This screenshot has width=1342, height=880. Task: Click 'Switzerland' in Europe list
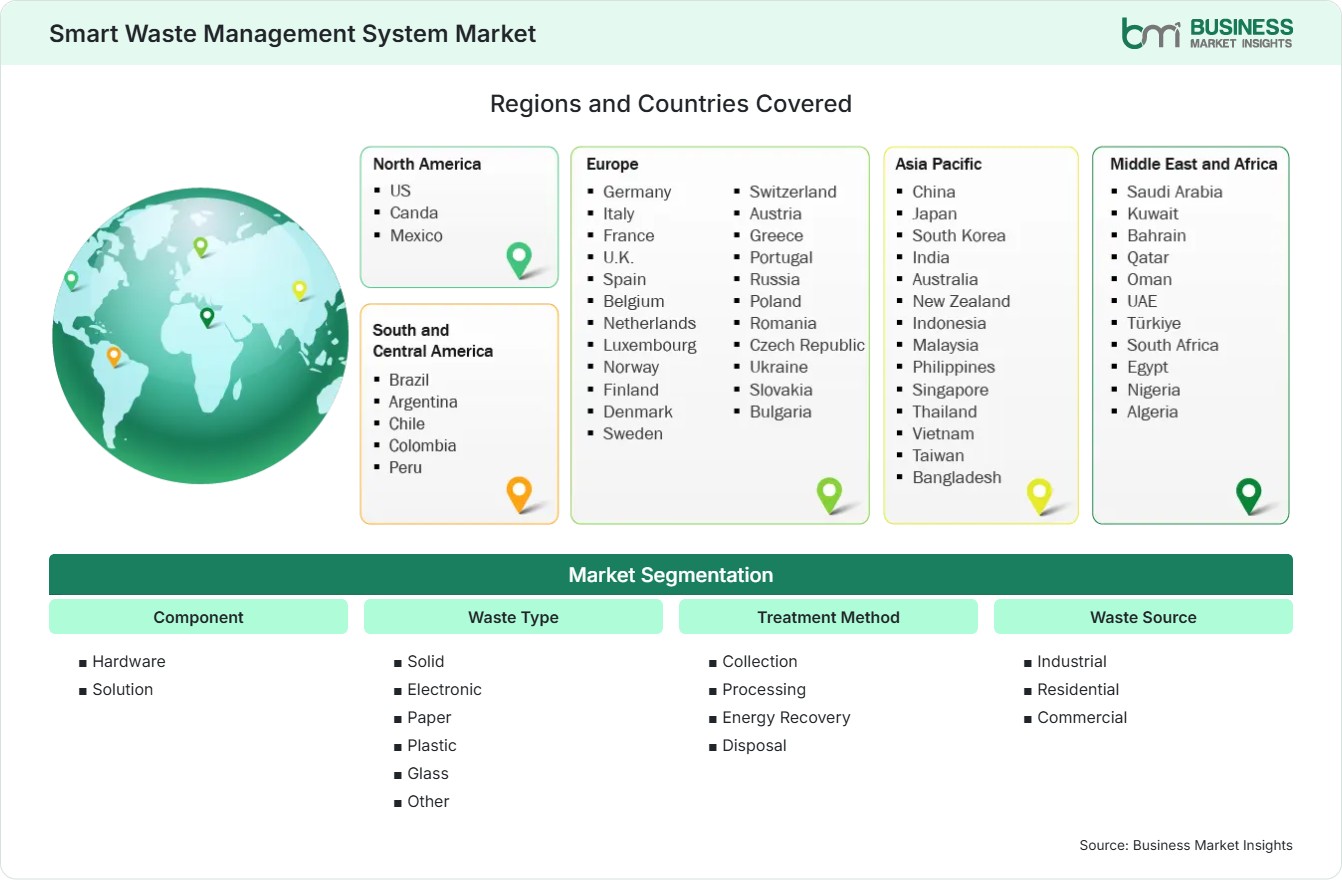tap(793, 192)
